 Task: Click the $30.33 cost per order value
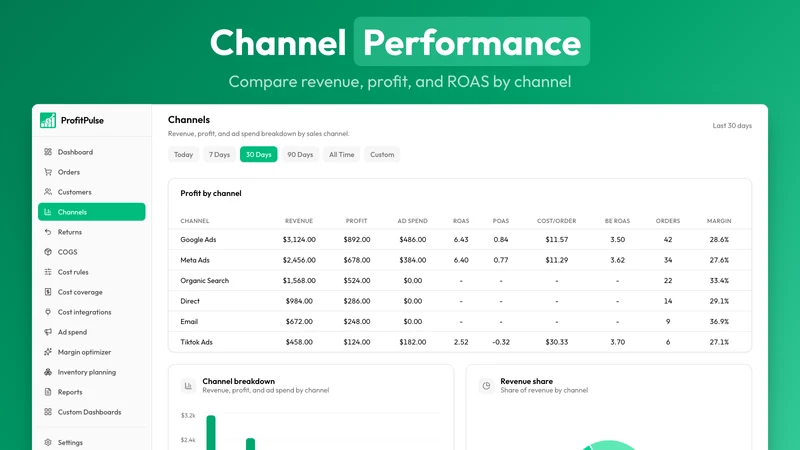[557, 342]
